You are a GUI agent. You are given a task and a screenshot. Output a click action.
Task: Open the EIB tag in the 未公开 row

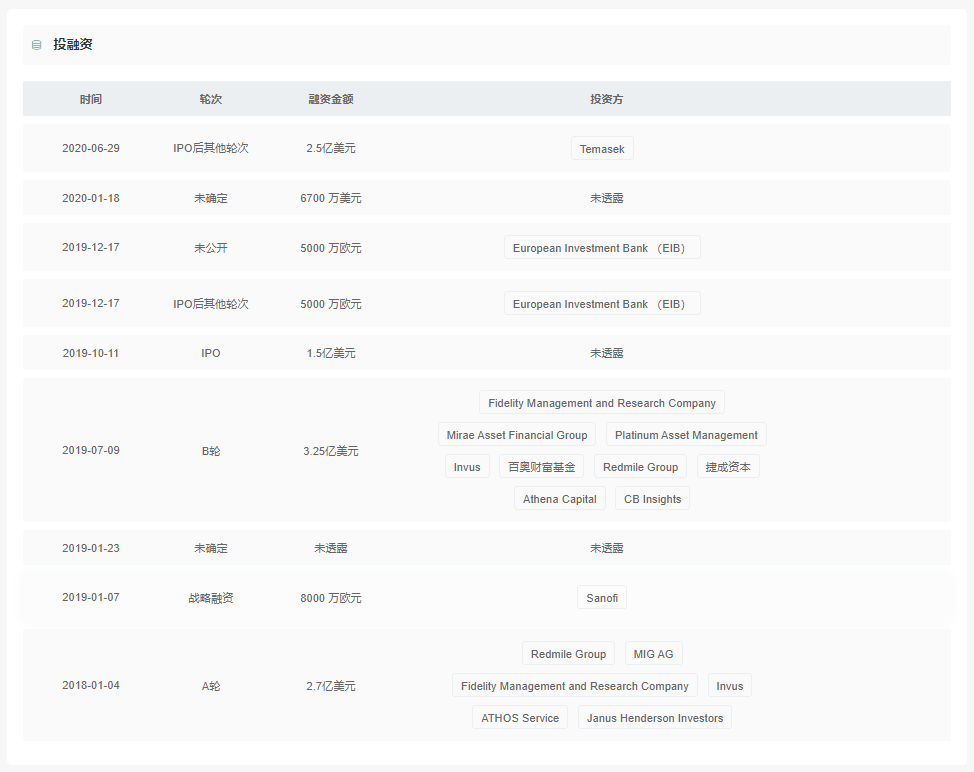point(602,247)
